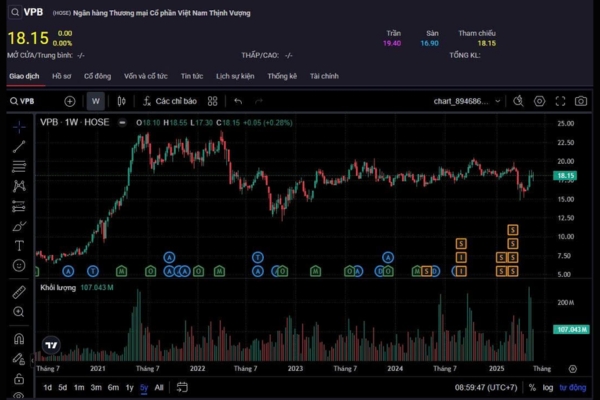600x400 pixels.
Task: Open the emoji icons tool
Action: click(x=19, y=266)
